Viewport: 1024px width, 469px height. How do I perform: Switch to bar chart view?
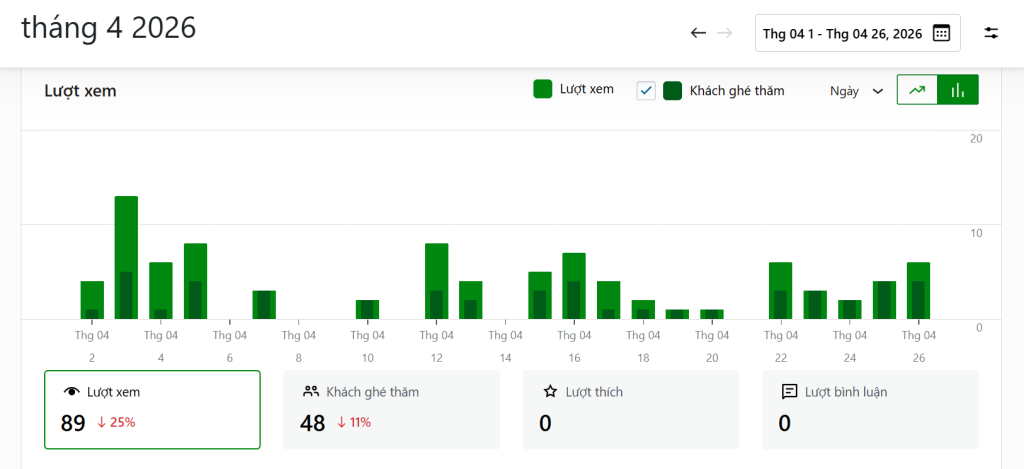(958, 90)
